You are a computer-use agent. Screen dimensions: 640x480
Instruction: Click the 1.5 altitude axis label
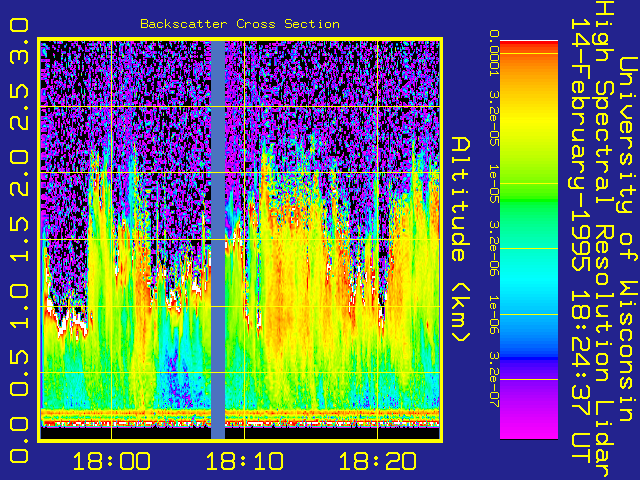[19, 240]
